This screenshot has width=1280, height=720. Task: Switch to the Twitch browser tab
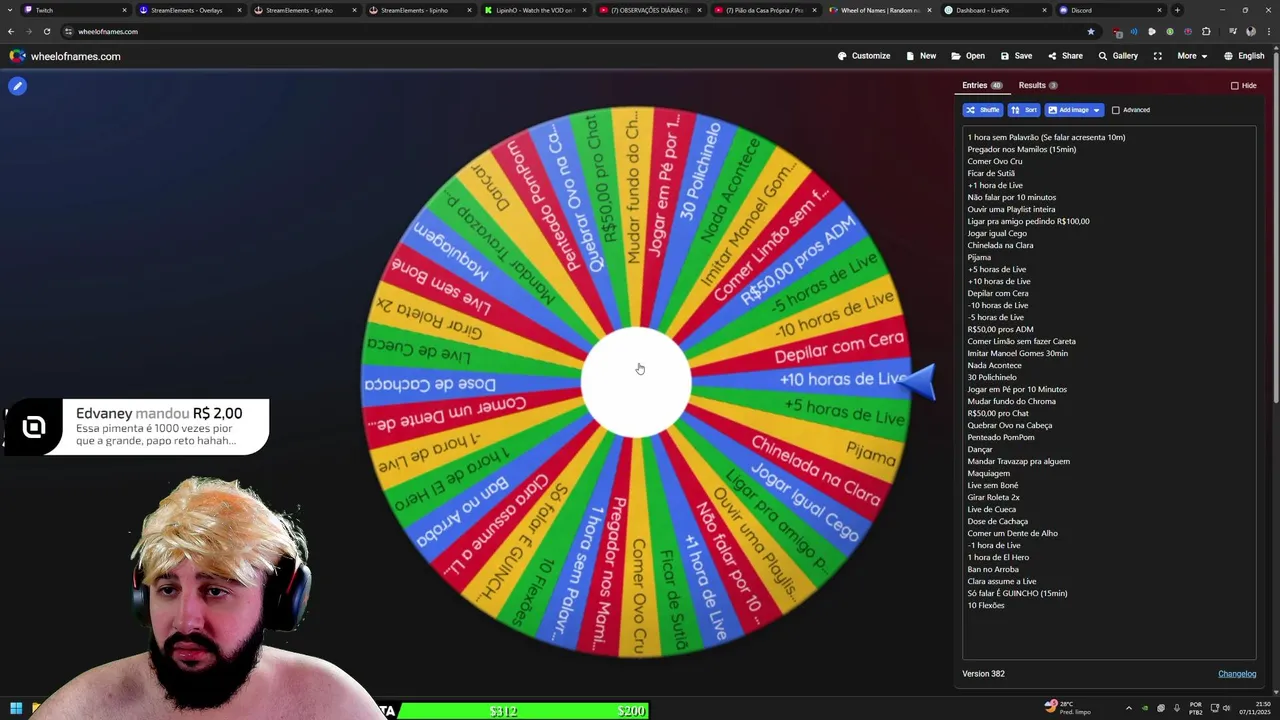(x=73, y=10)
